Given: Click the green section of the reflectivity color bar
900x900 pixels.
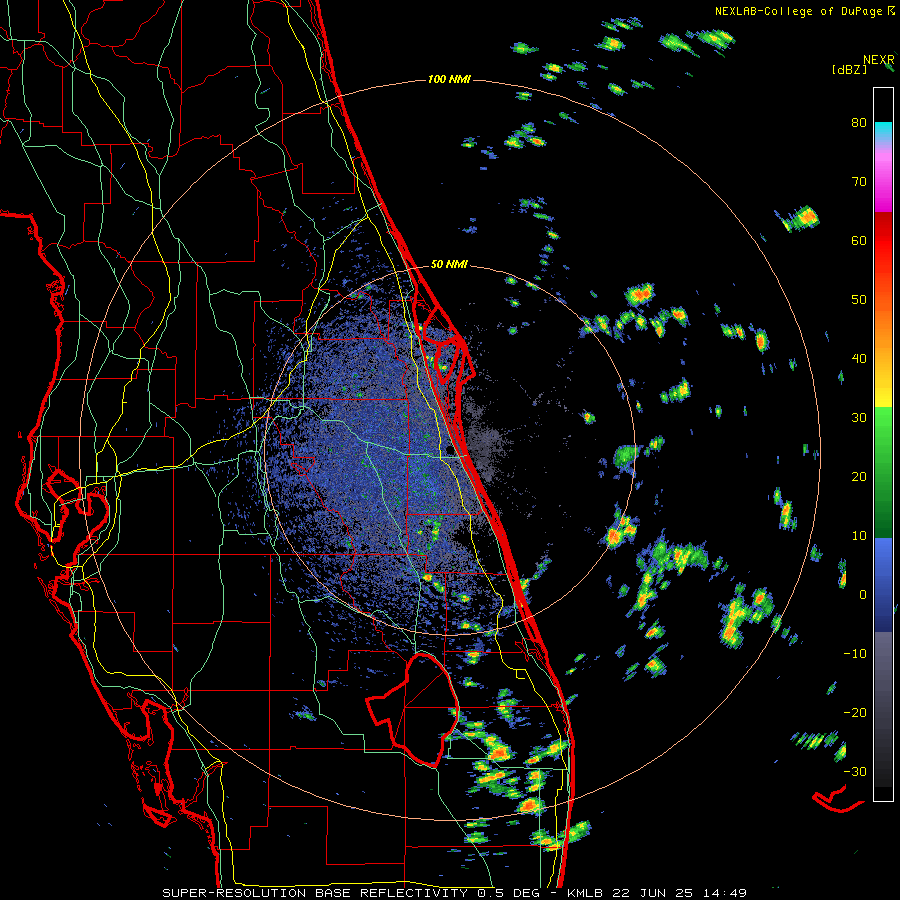Looking at the screenshot, I should coord(883,472).
